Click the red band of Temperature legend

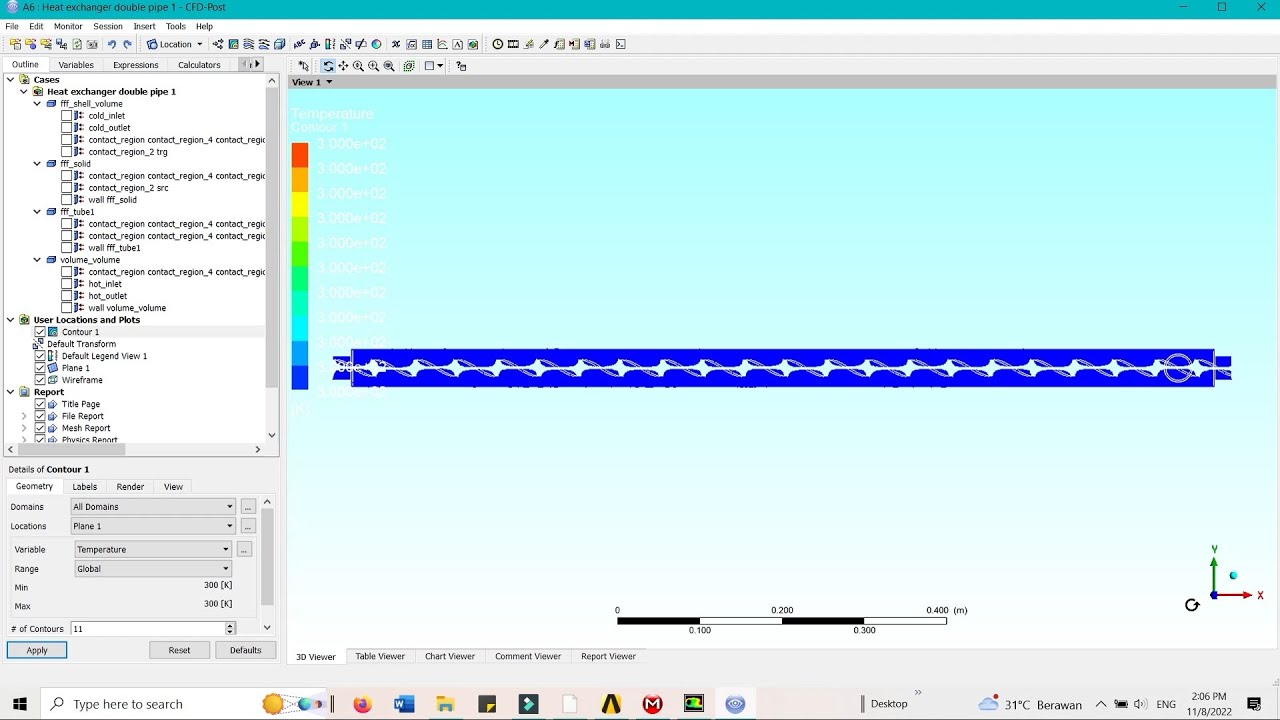pos(300,155)
